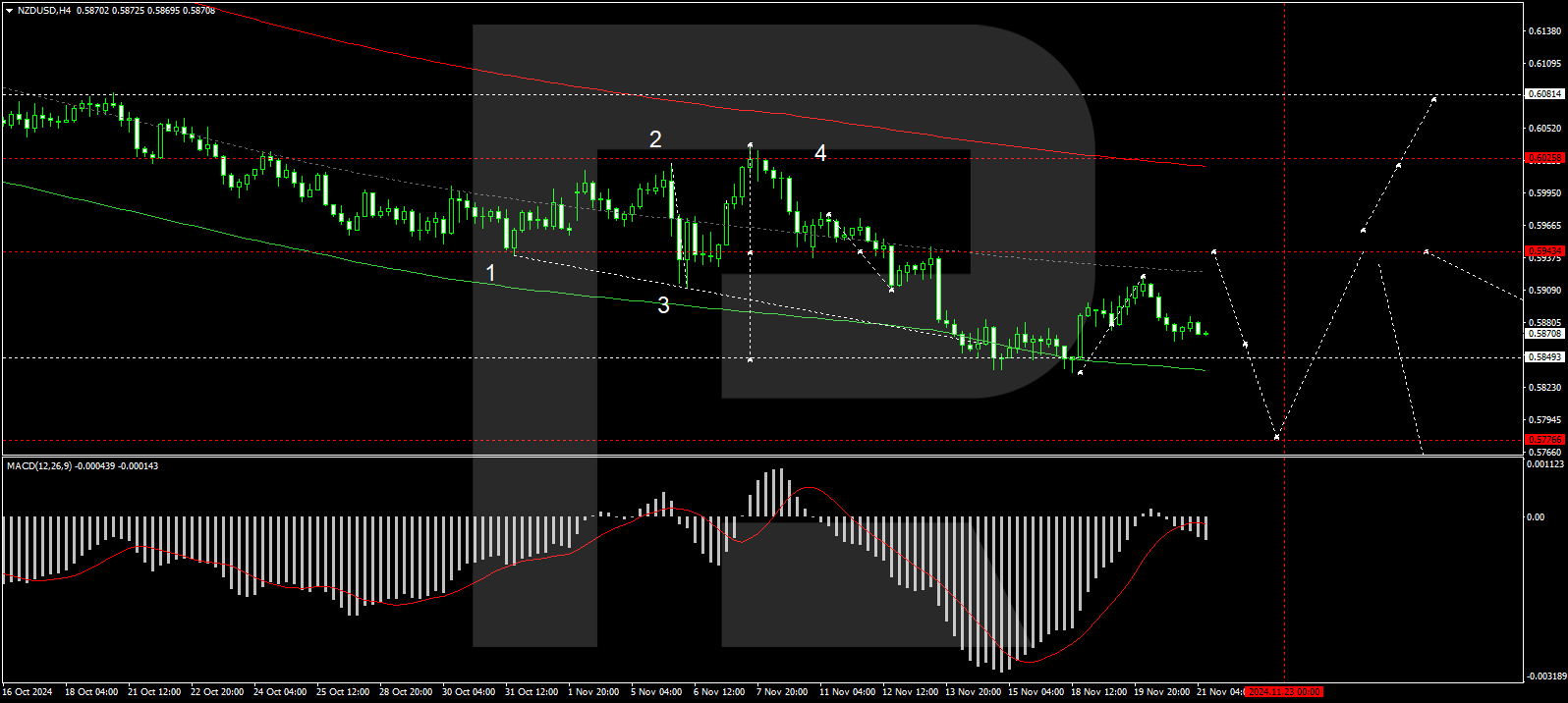
Task: Click the 1 Nov 20:00 time axis label
Action: click(593, 692)
